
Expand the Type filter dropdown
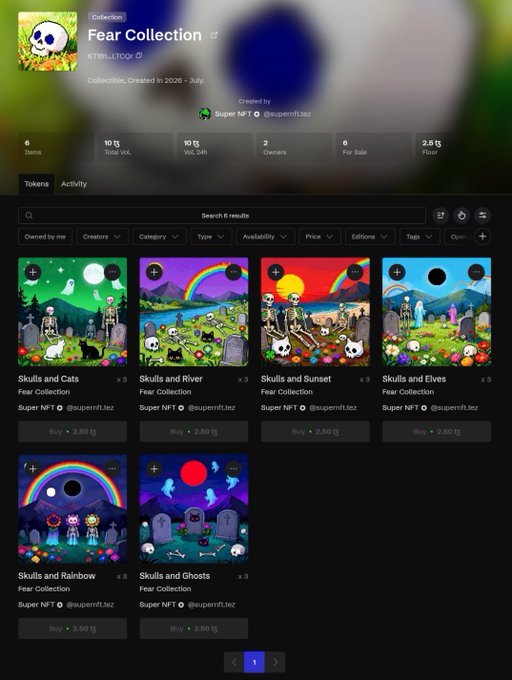(x=211, y=236)
